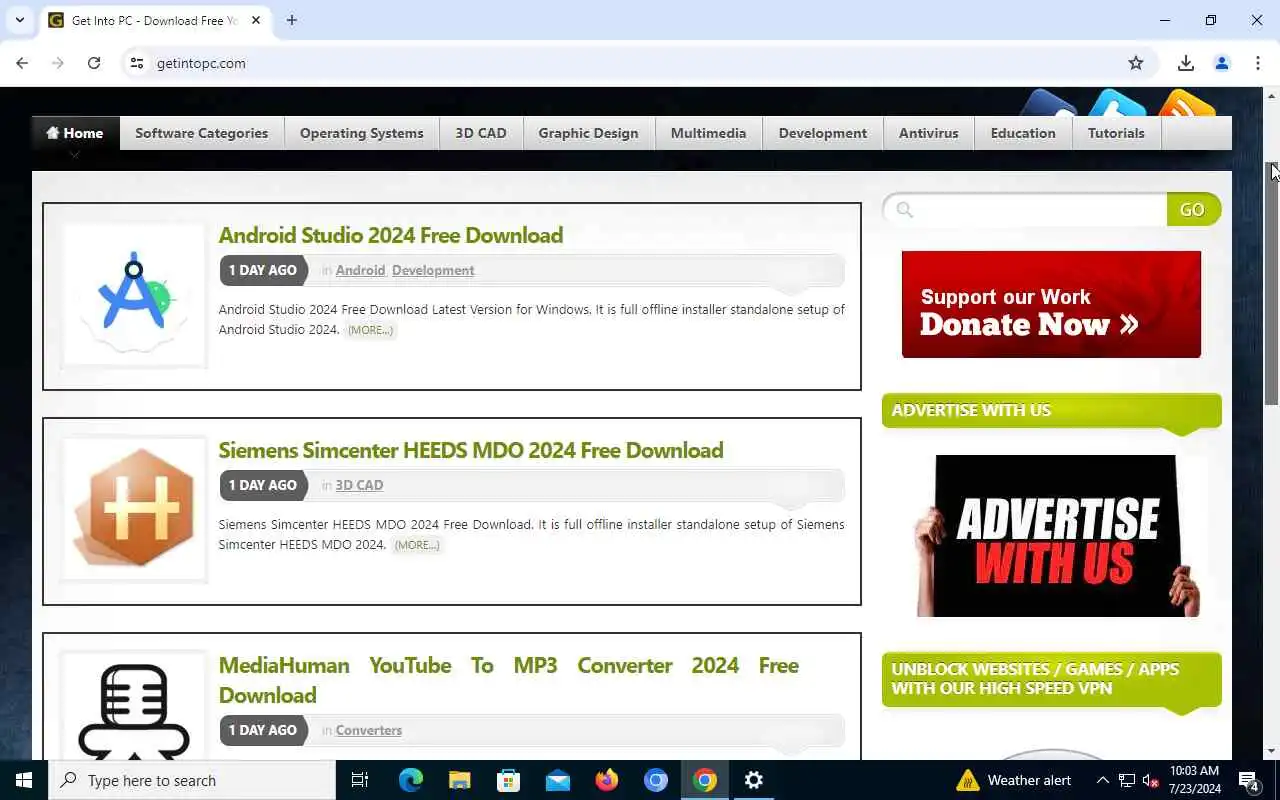Open Chrome downloads icon

click(x=1186, y=63)
